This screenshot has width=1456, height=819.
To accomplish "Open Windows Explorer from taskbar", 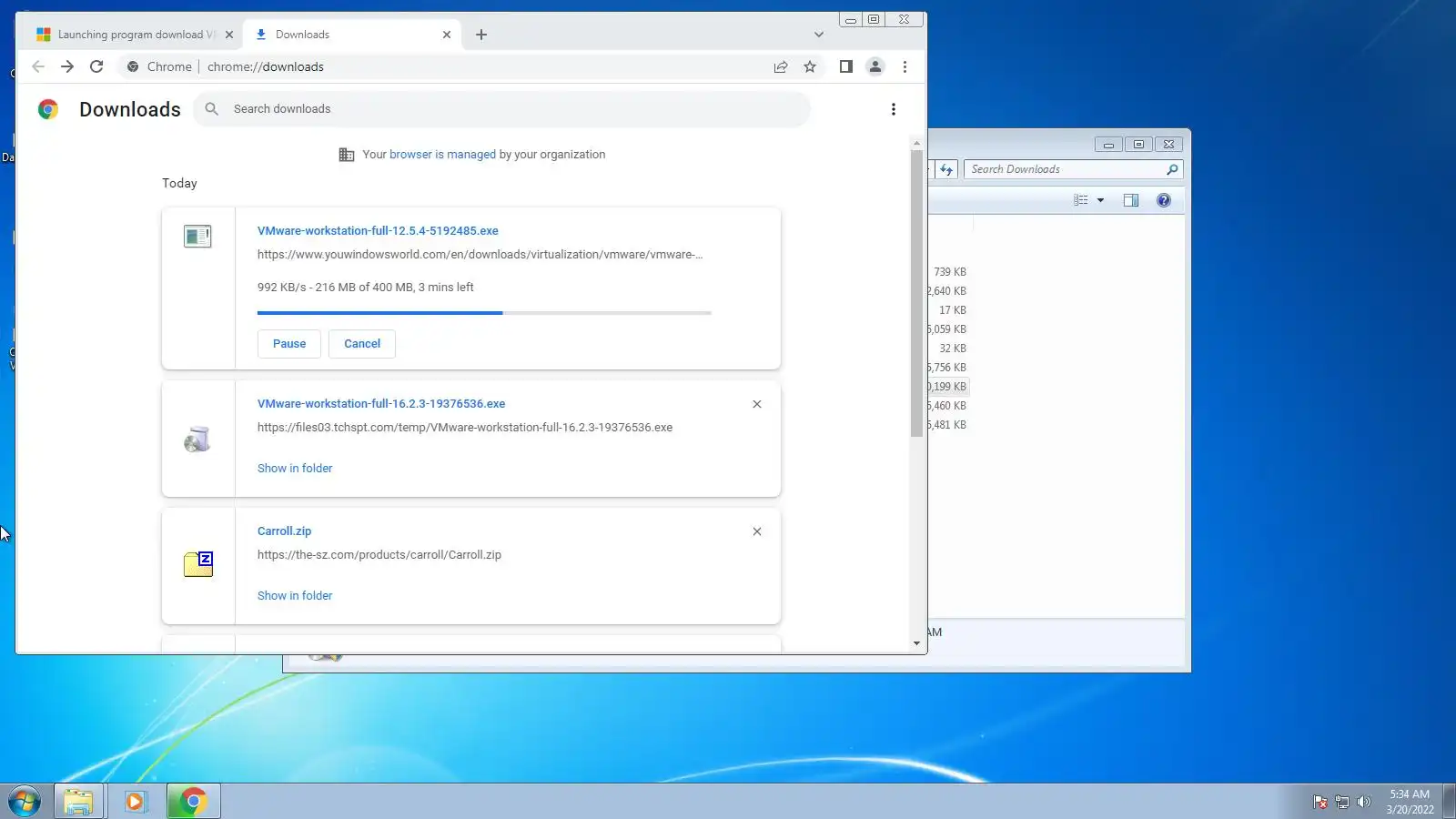I will click(79, 802).
